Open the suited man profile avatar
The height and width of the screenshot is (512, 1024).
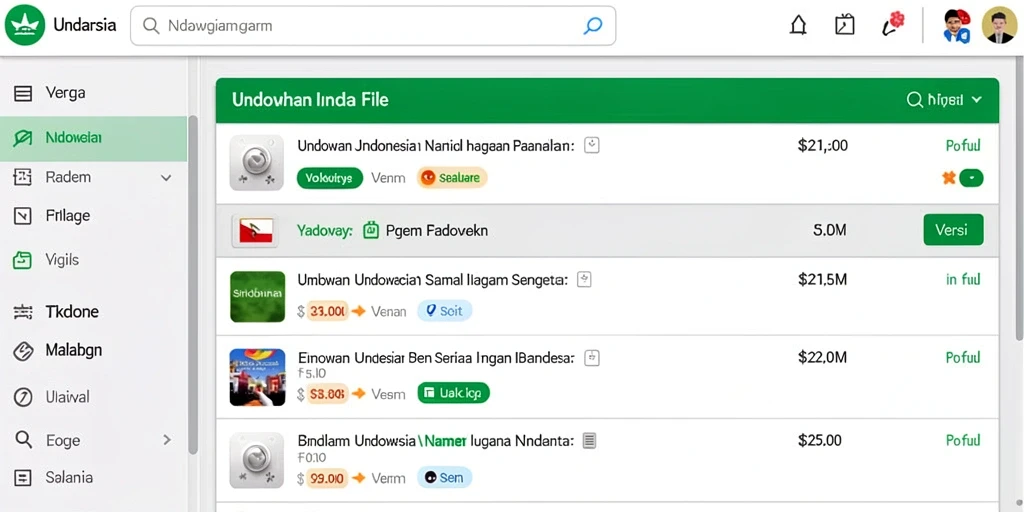[x=999, y=25]
